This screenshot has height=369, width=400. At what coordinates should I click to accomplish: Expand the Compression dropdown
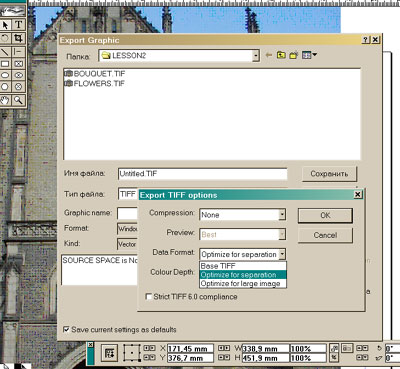pos(282,214)
